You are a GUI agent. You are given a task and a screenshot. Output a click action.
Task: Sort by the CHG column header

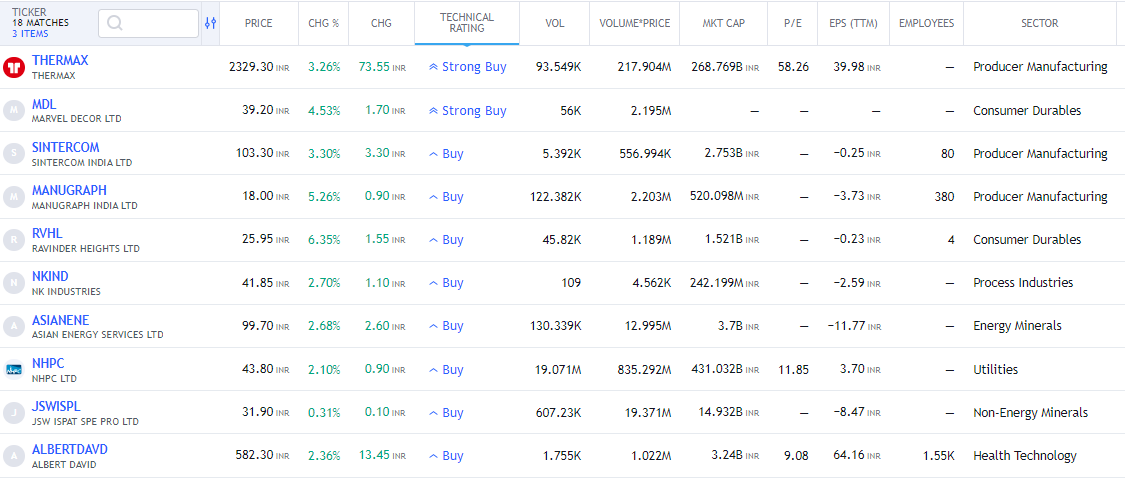point(382,23)
